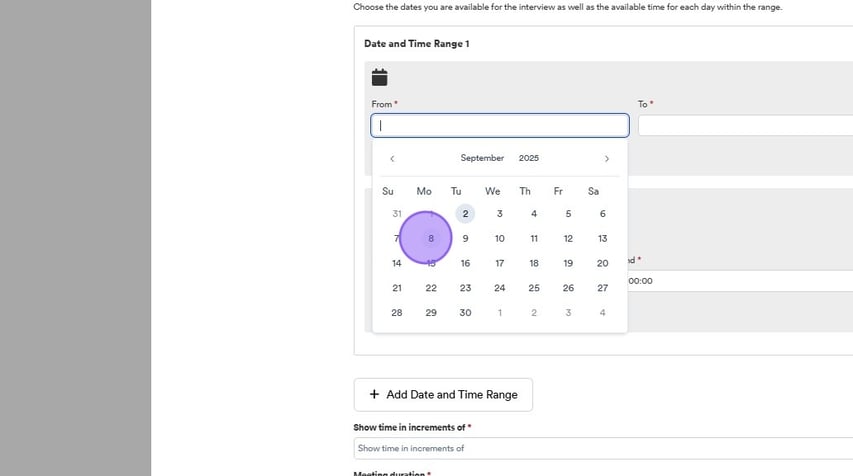
Task: Click the calendar icon above the From field
Action: pyautogui.click(x=379, y=78)
